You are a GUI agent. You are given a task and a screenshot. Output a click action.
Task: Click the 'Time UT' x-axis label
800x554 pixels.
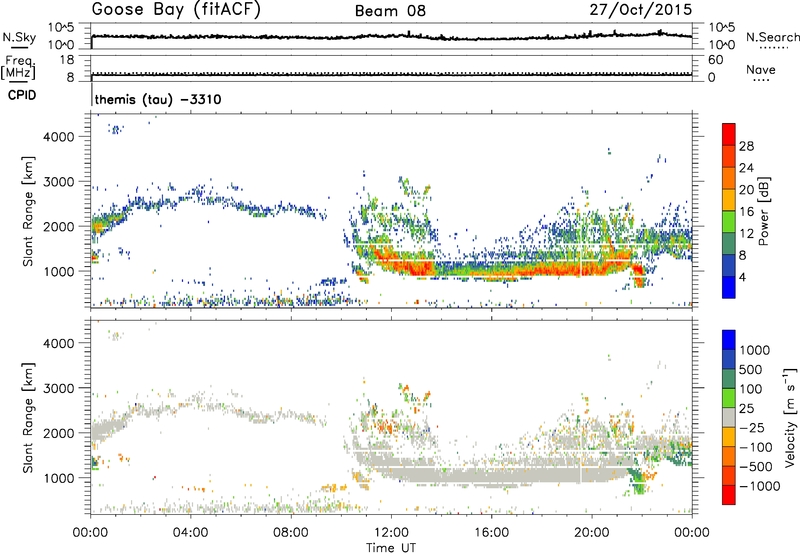tap(391, 548)
